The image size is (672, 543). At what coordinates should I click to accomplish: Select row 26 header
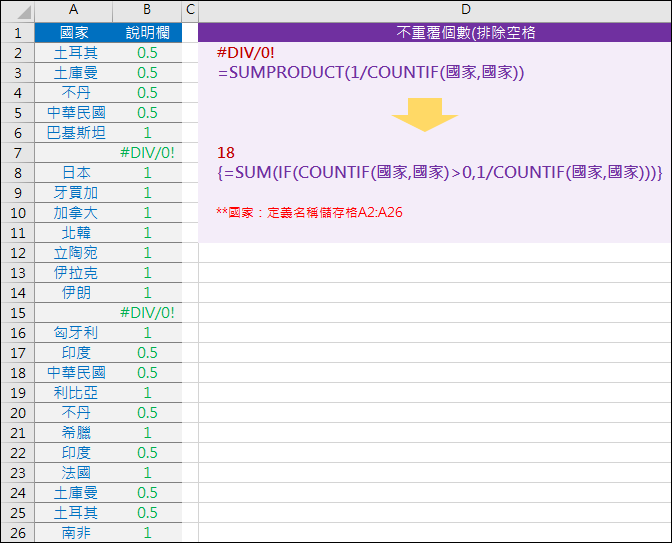(18, 533)
